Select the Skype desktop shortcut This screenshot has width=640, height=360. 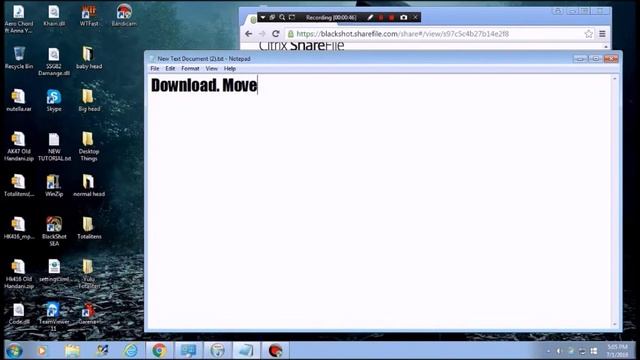coord(54,100)
